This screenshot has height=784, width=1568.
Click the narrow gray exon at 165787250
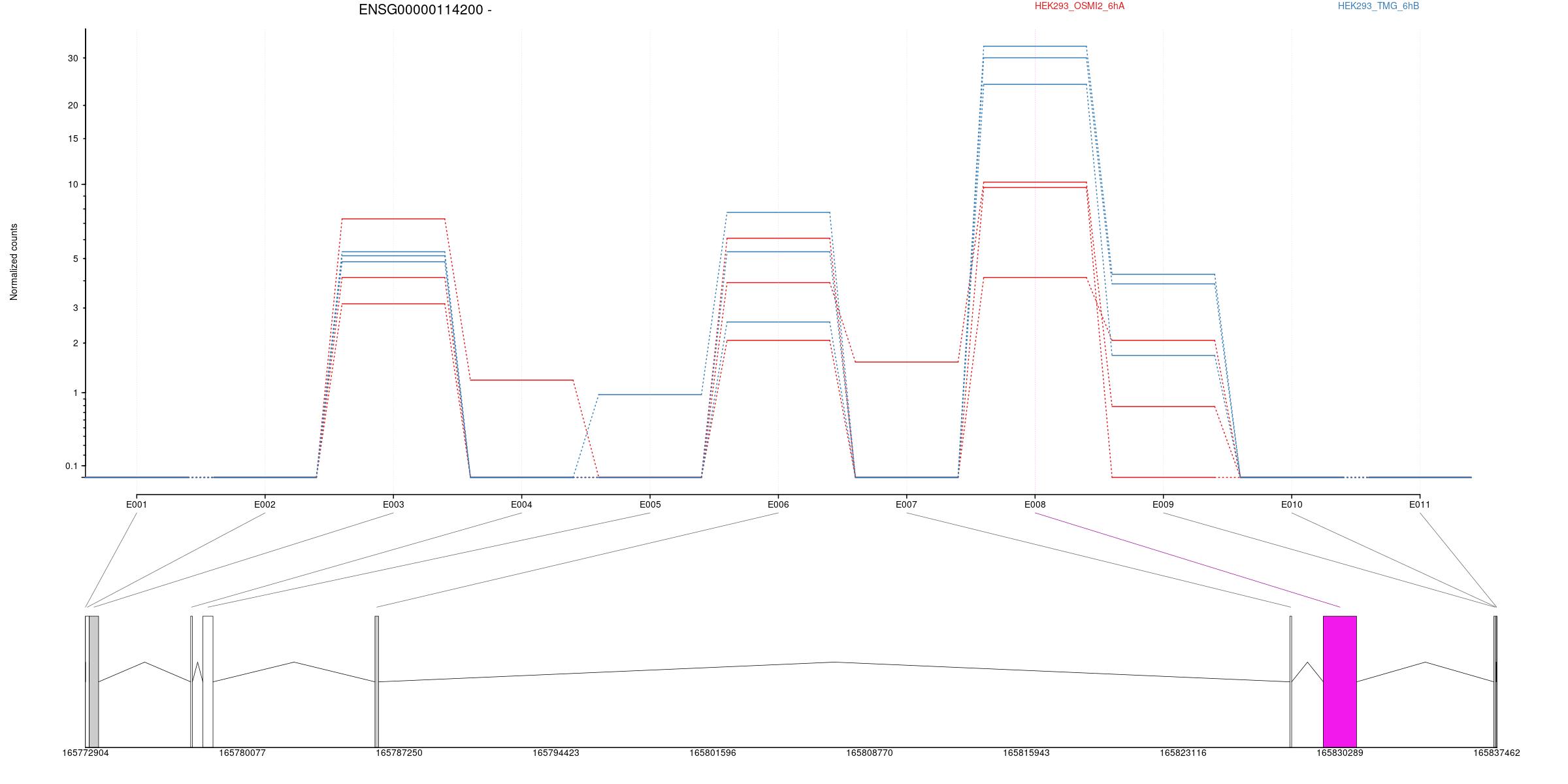[376, 681]
